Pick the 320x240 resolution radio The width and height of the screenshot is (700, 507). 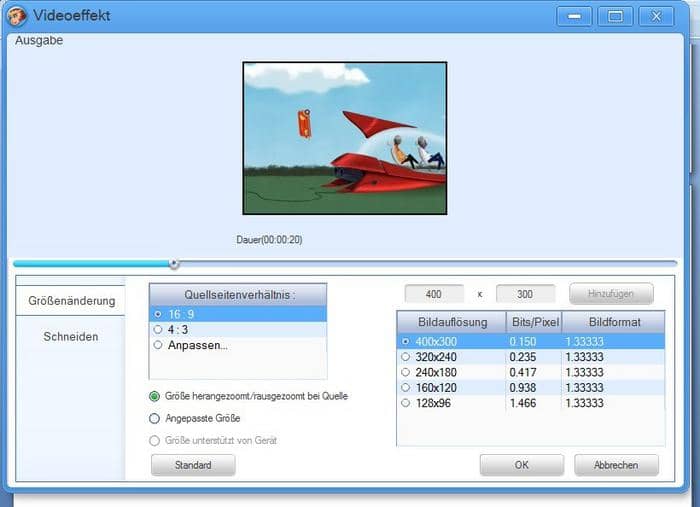tap(405, 357)
